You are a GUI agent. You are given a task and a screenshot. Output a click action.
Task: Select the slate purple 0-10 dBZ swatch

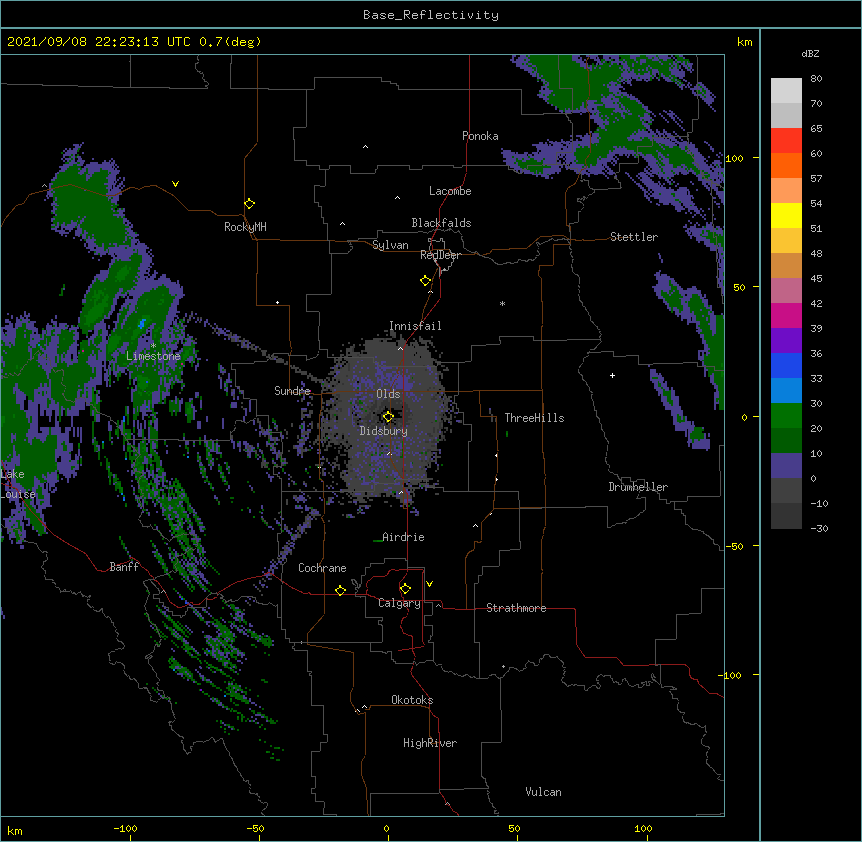point(786,466)
